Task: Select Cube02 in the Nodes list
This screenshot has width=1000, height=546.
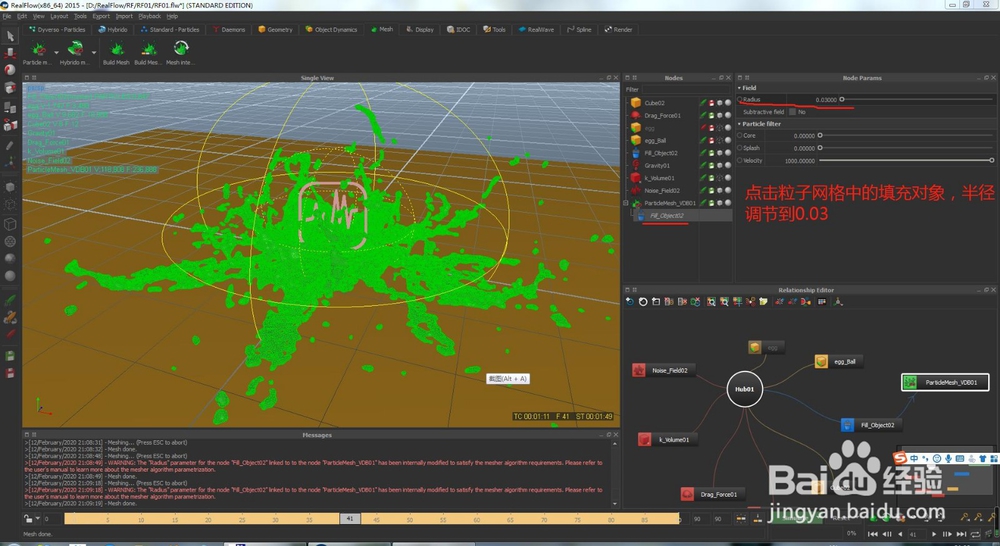Action: click(654, 103)
